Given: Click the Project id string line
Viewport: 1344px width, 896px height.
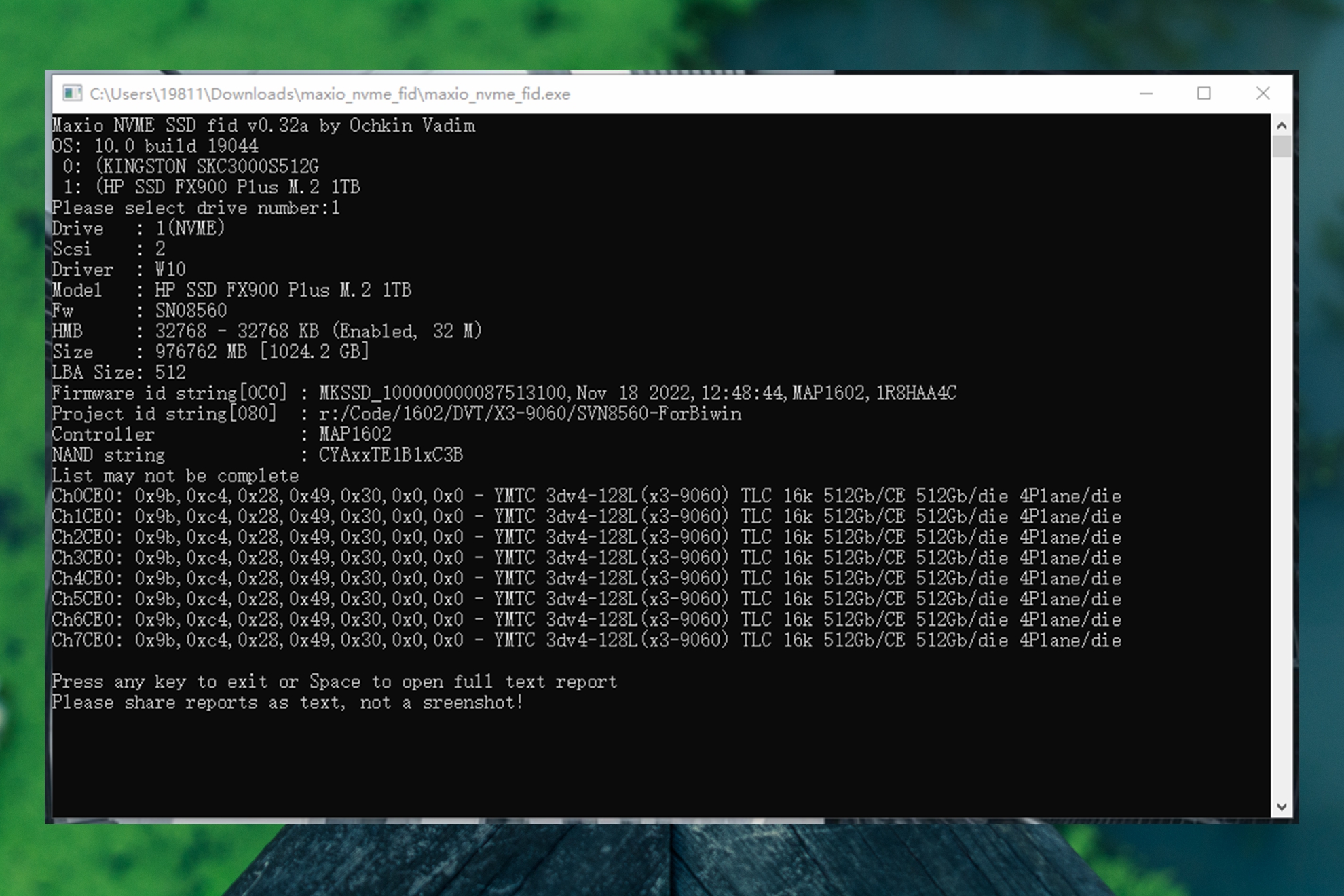Looking at the screenshot, I should click(x=396, y=414).
